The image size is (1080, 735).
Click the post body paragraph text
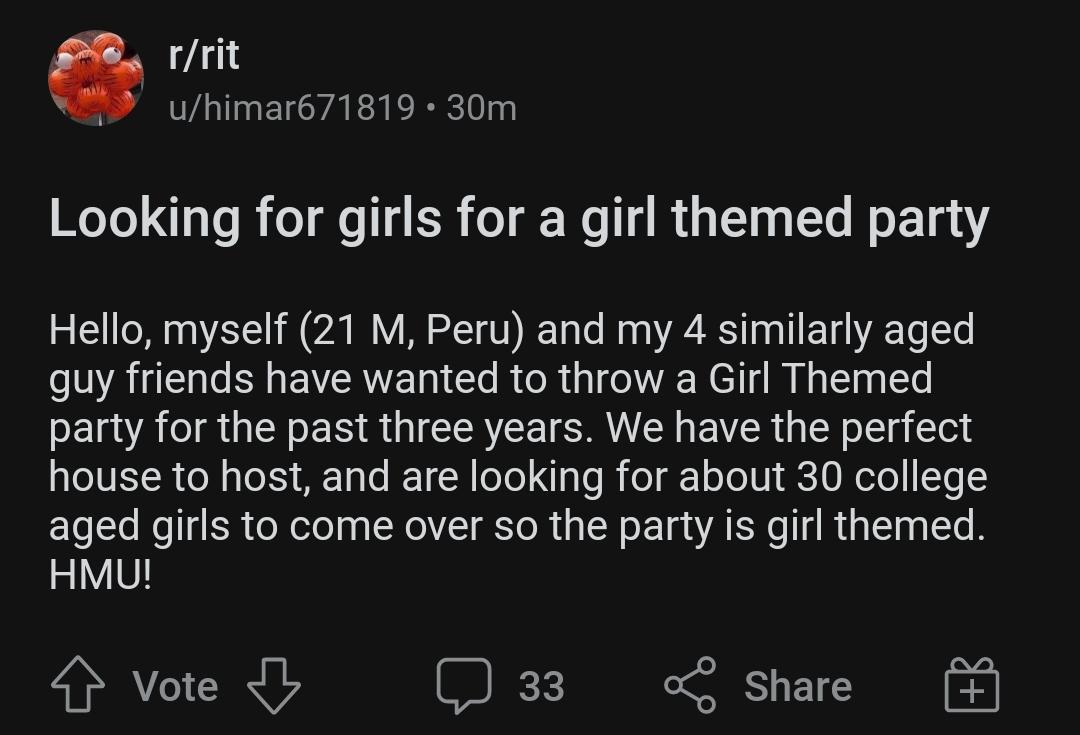tap(518, 452)
